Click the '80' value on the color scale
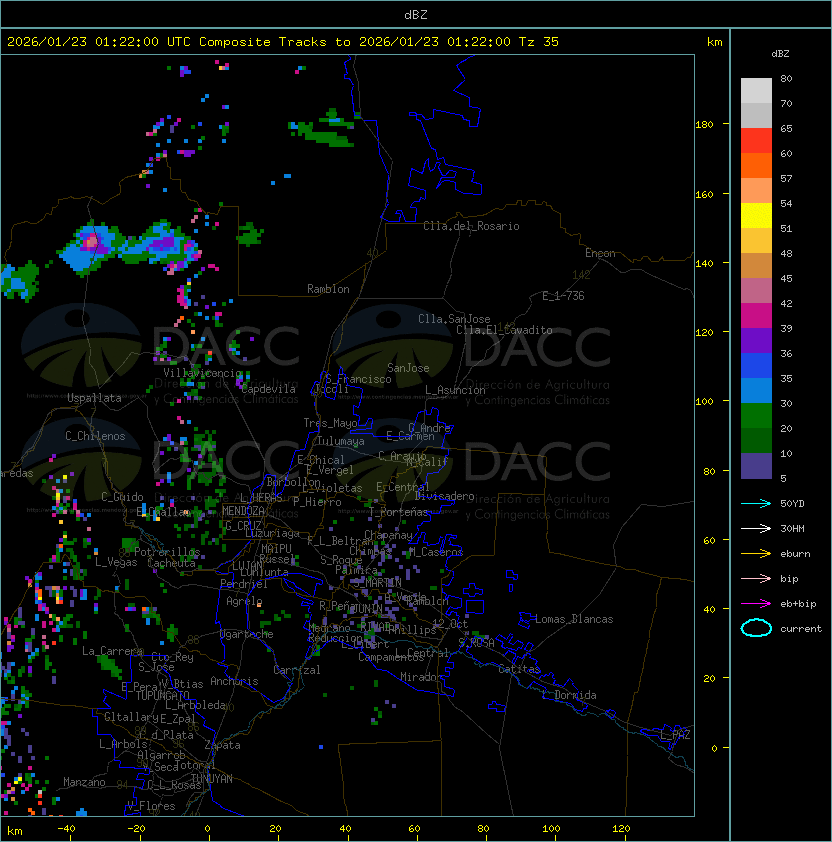832x842 pixels. tap(786, 78)
